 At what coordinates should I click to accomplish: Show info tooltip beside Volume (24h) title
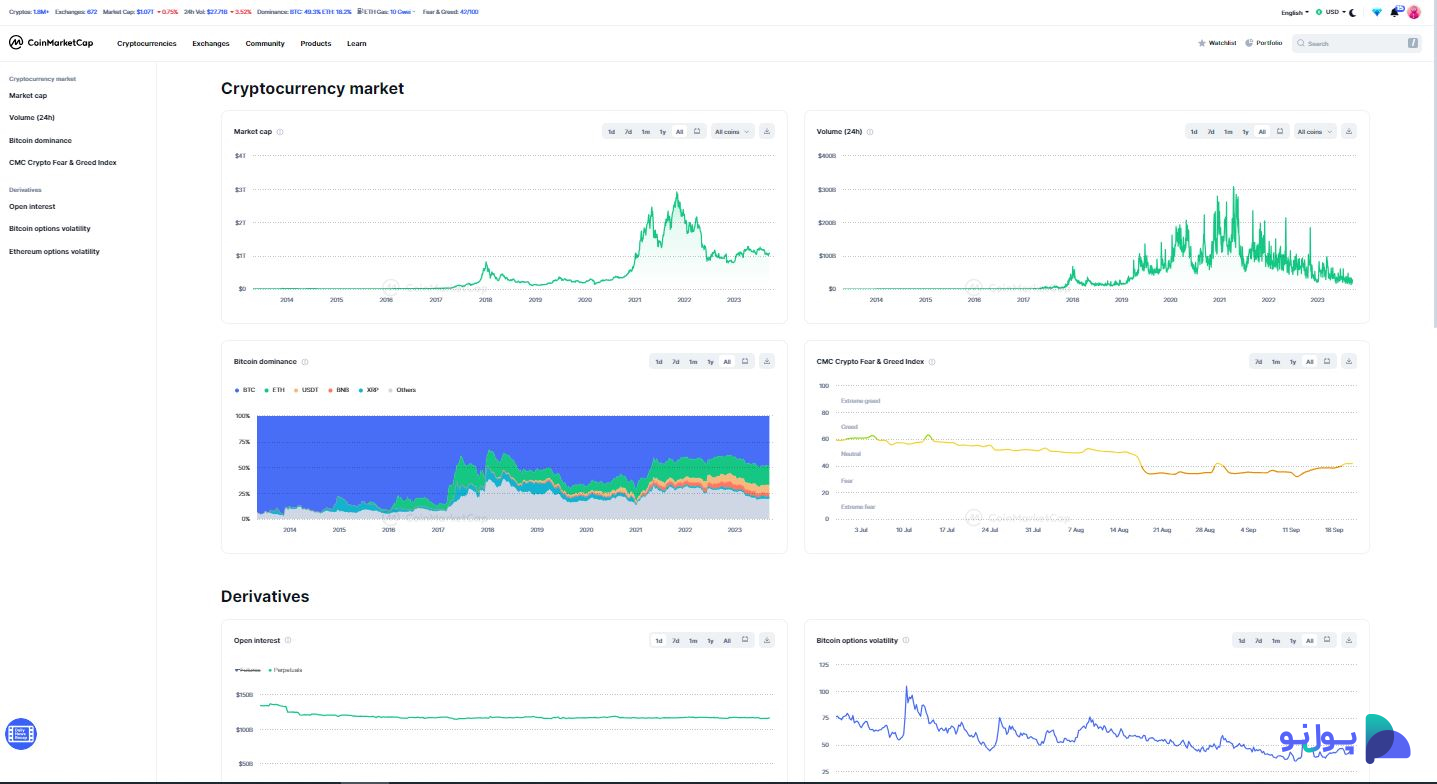point(870,132)
